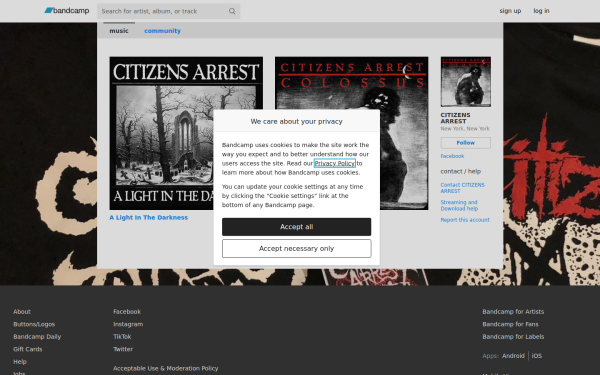Open the Help footer link
This screenshot has height=375, width=600.
click(20, 362)
